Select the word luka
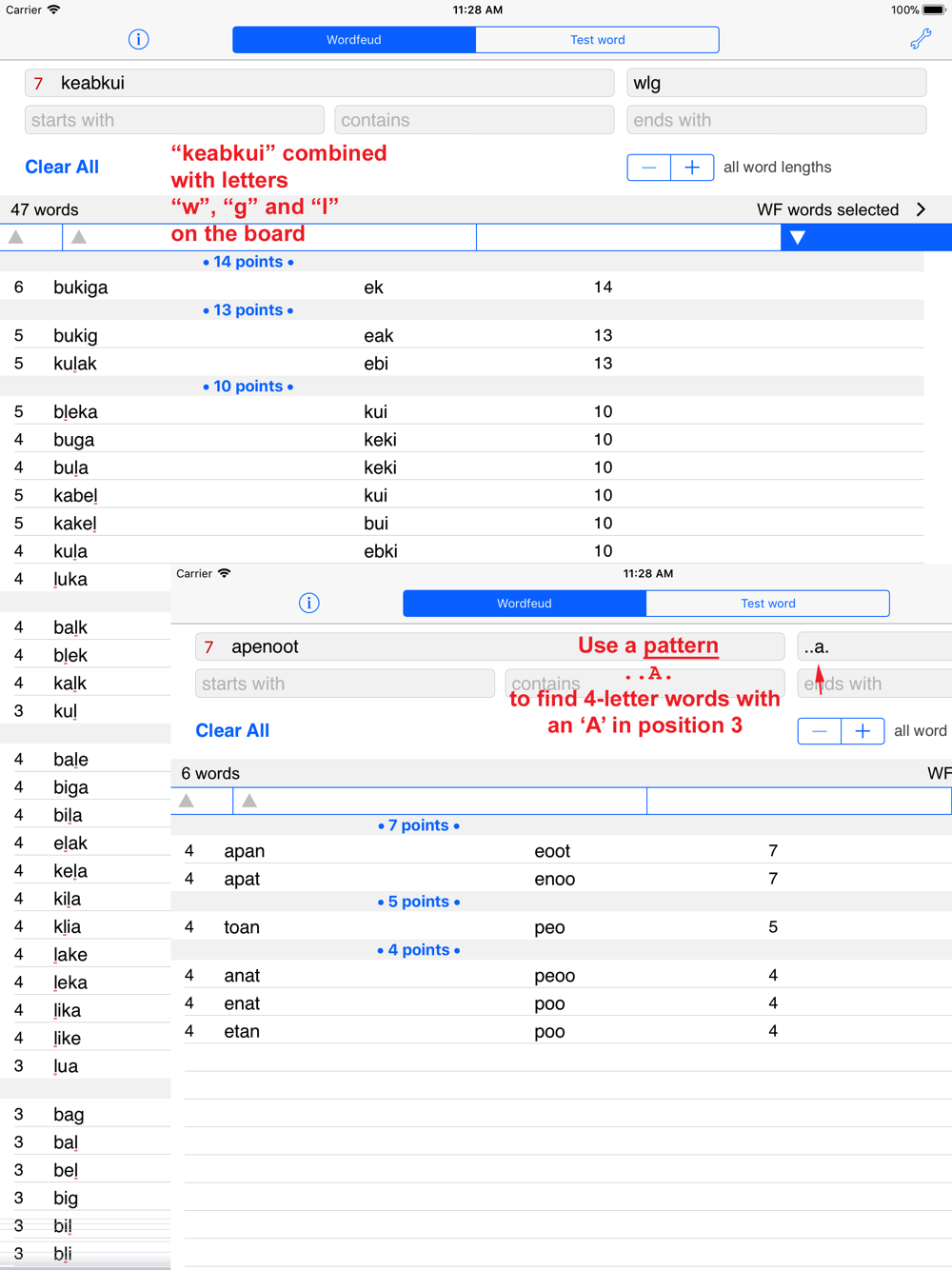The height and width of the screenshot is (1270, 952). coord(70,579)
